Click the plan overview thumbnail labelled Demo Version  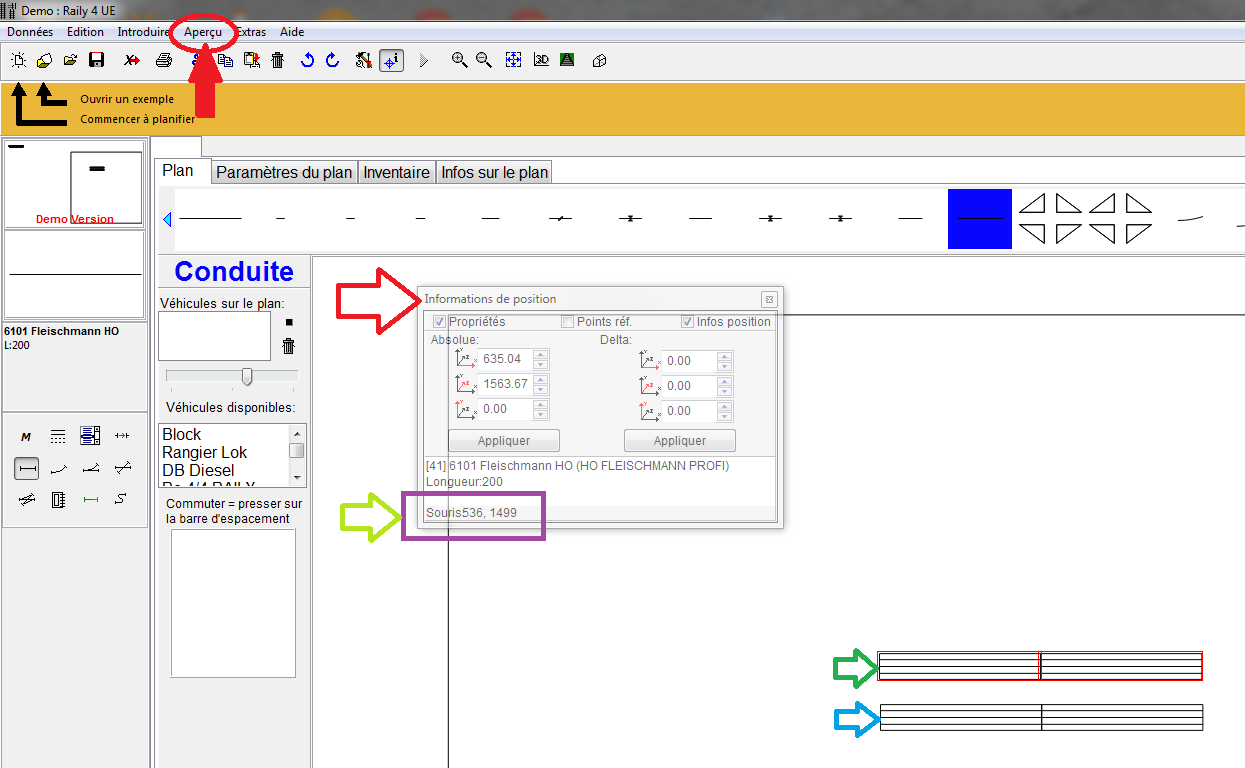coord(75,184)
